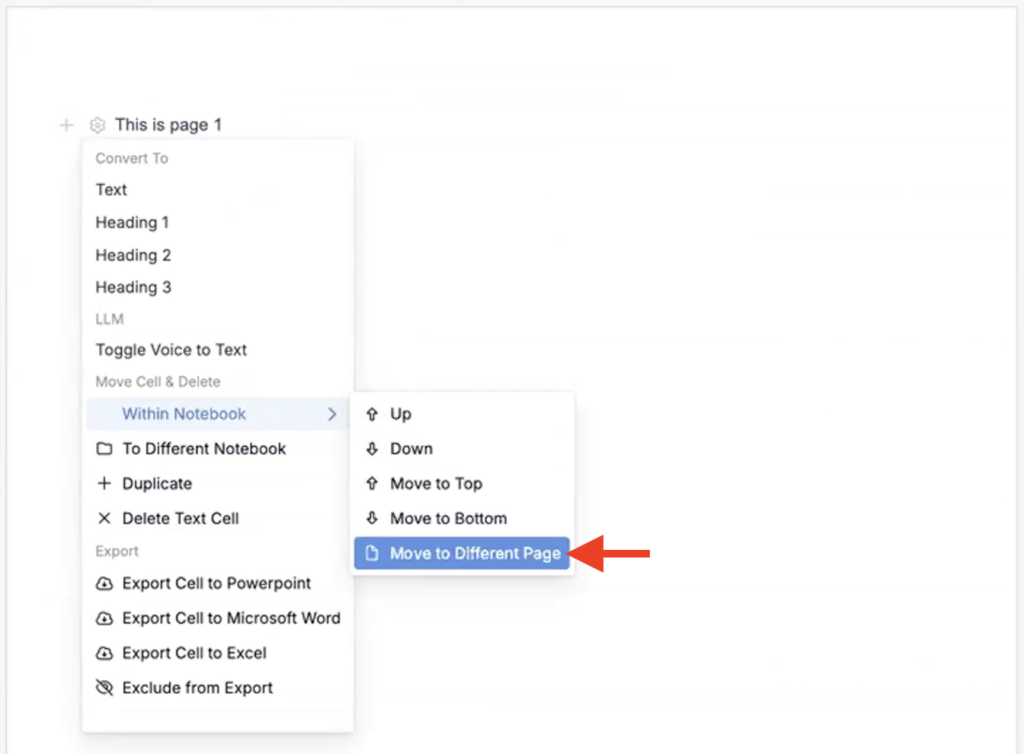Viewport: 1024px width, 754px height.
Task: Select Within Notebook menu entry
Action: (x=184, y=414)
